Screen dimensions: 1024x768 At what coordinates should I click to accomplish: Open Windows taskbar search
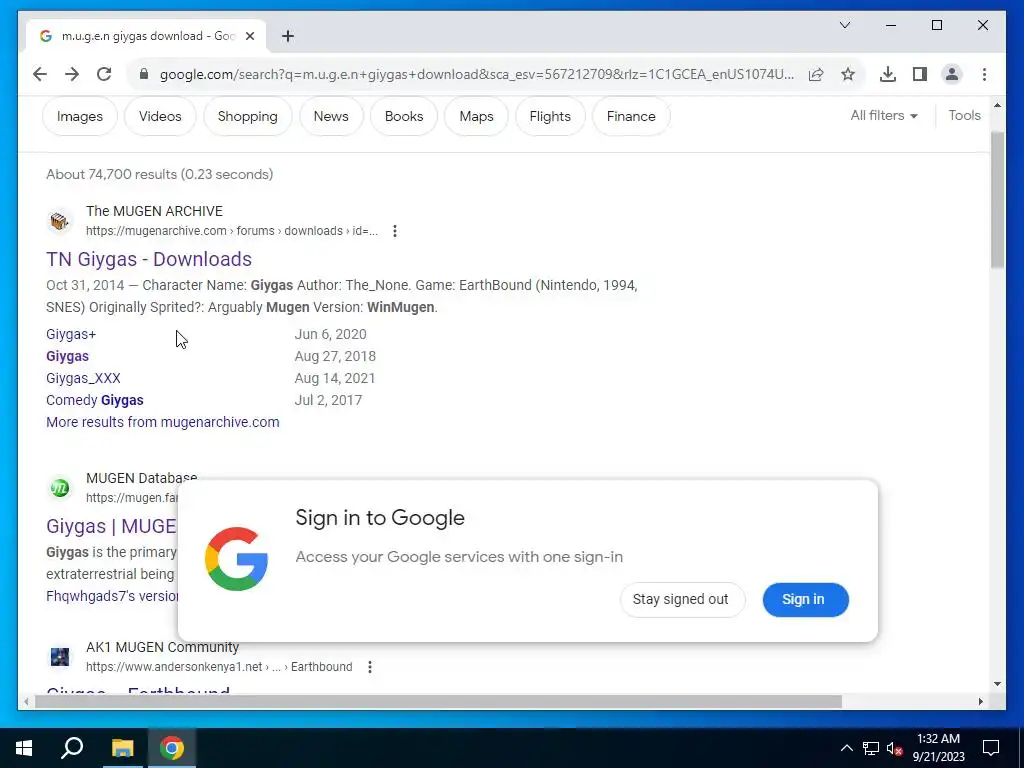(72, 748)
